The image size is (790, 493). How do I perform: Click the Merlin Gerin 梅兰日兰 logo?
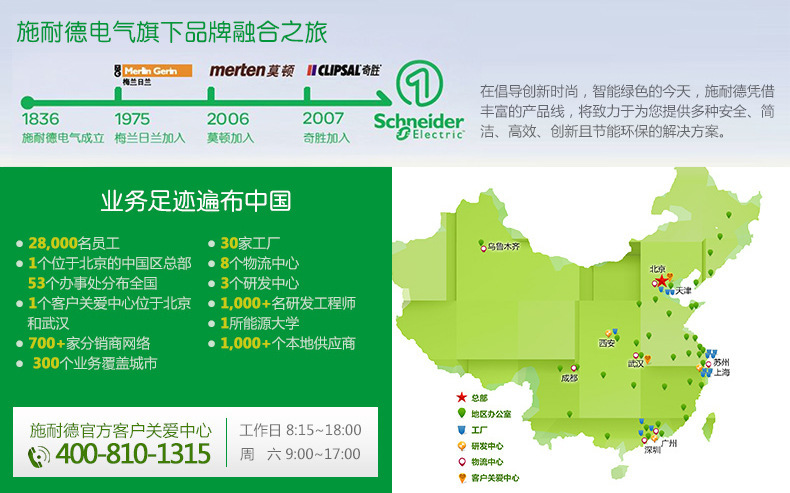pyautogui.click(x=153, y=75)
